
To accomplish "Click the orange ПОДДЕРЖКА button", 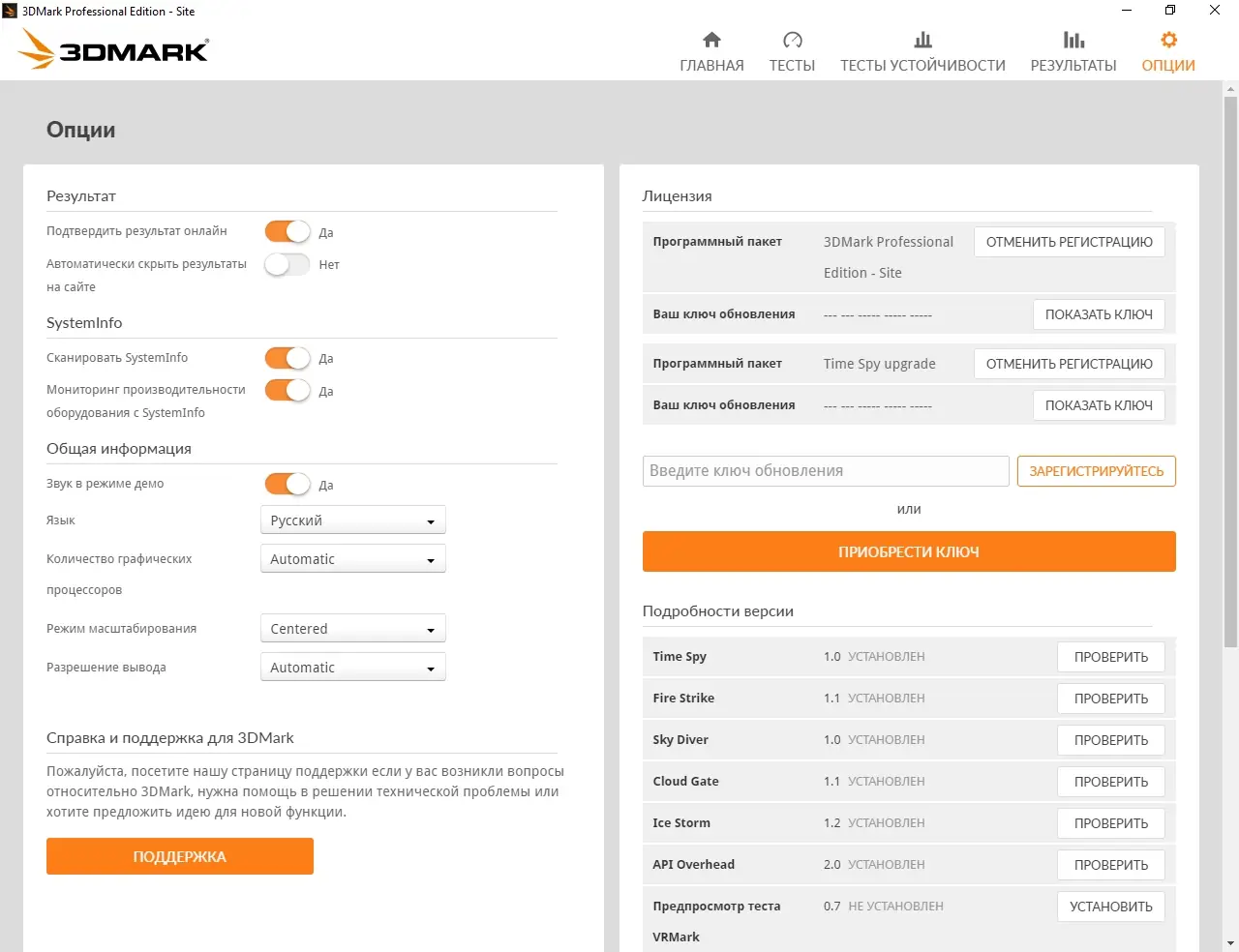I will click(x=180, y=856).
